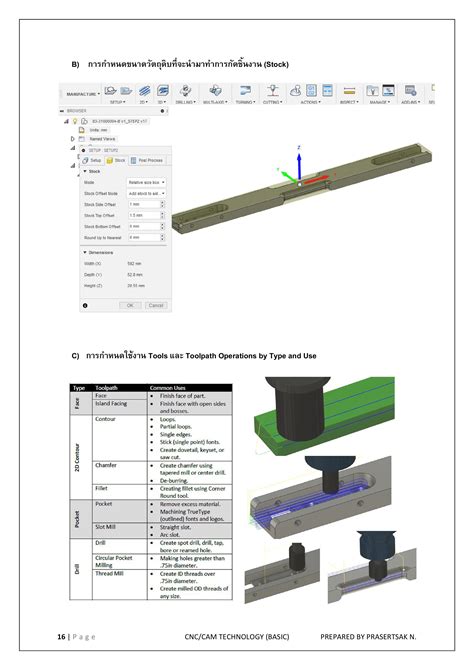Click the New Setup icon in toolbar

[x=110, y=91]
